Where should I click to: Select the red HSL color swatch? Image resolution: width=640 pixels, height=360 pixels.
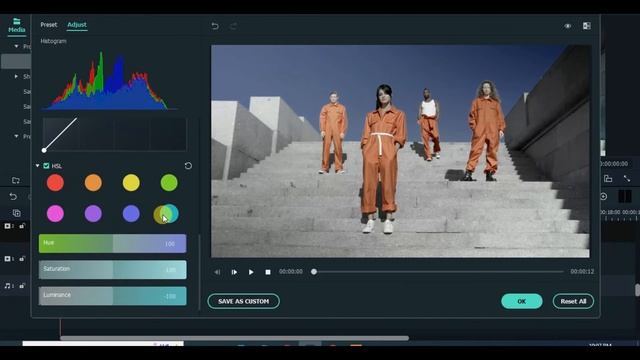[x=55, y=182]
